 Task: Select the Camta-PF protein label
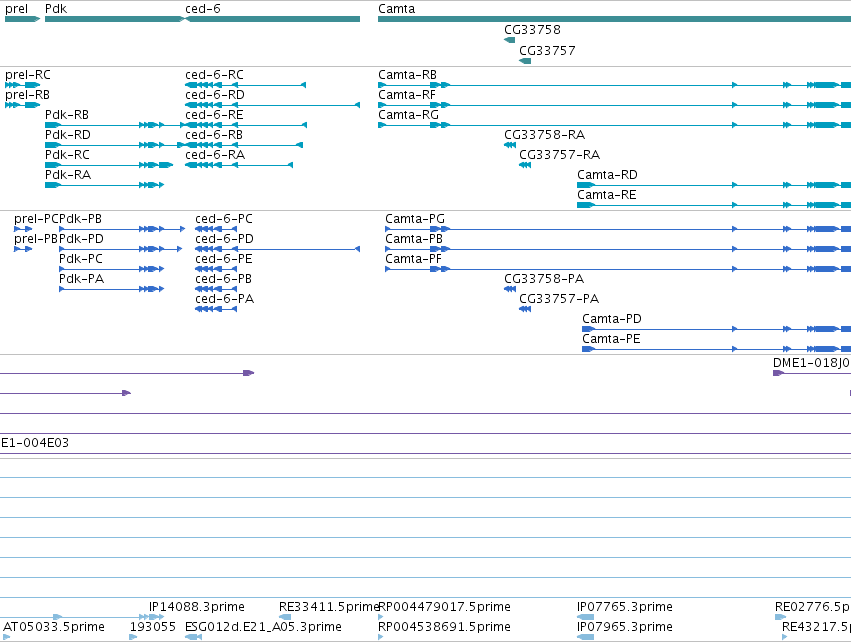(414, 259)
